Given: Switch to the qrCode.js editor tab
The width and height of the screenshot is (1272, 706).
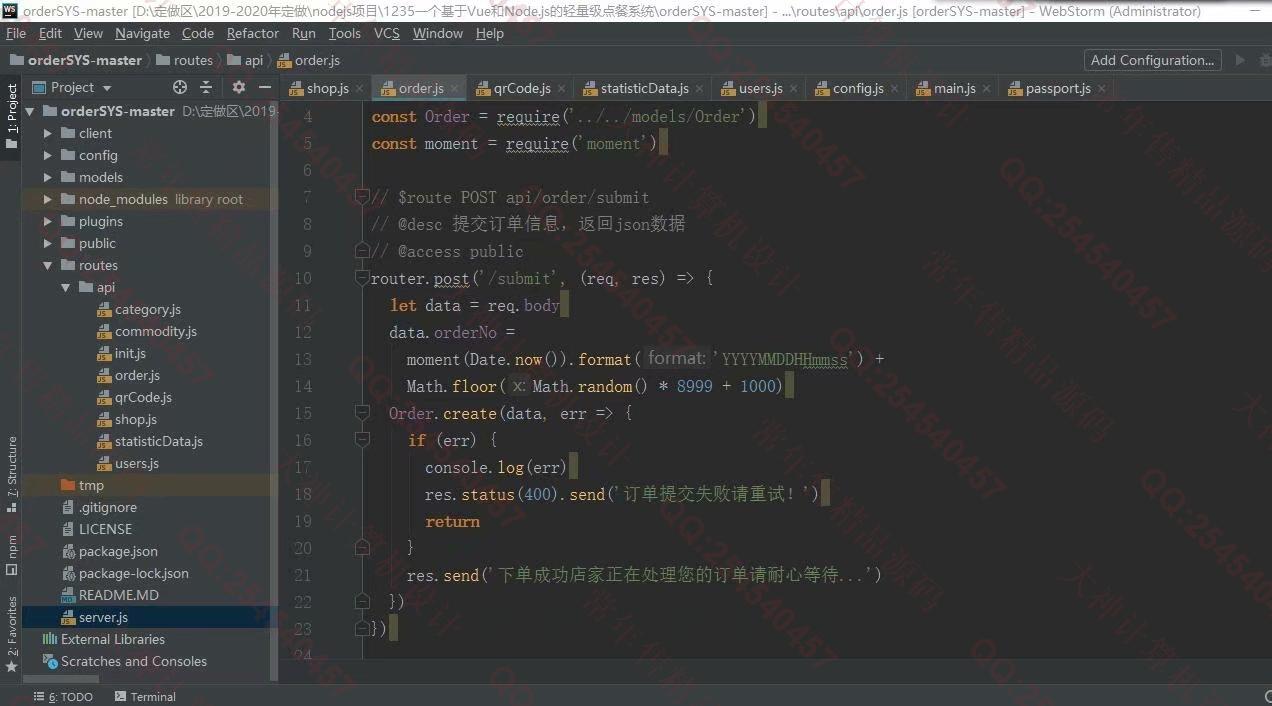Looking at the screenshot, I should tap(521, 88).
